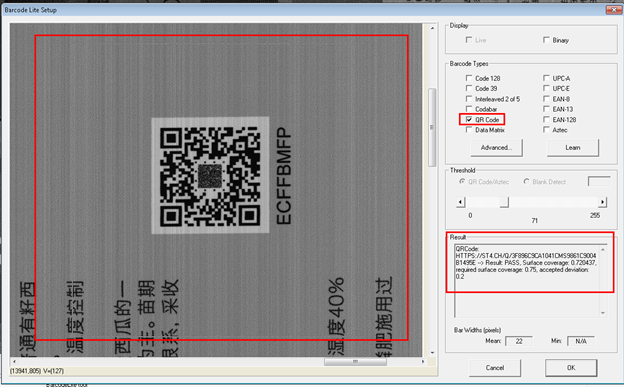Viewport: 624px width, 388px height.
Task: Select QR Code/Aztec threshold radio
Action: point(462,181)
